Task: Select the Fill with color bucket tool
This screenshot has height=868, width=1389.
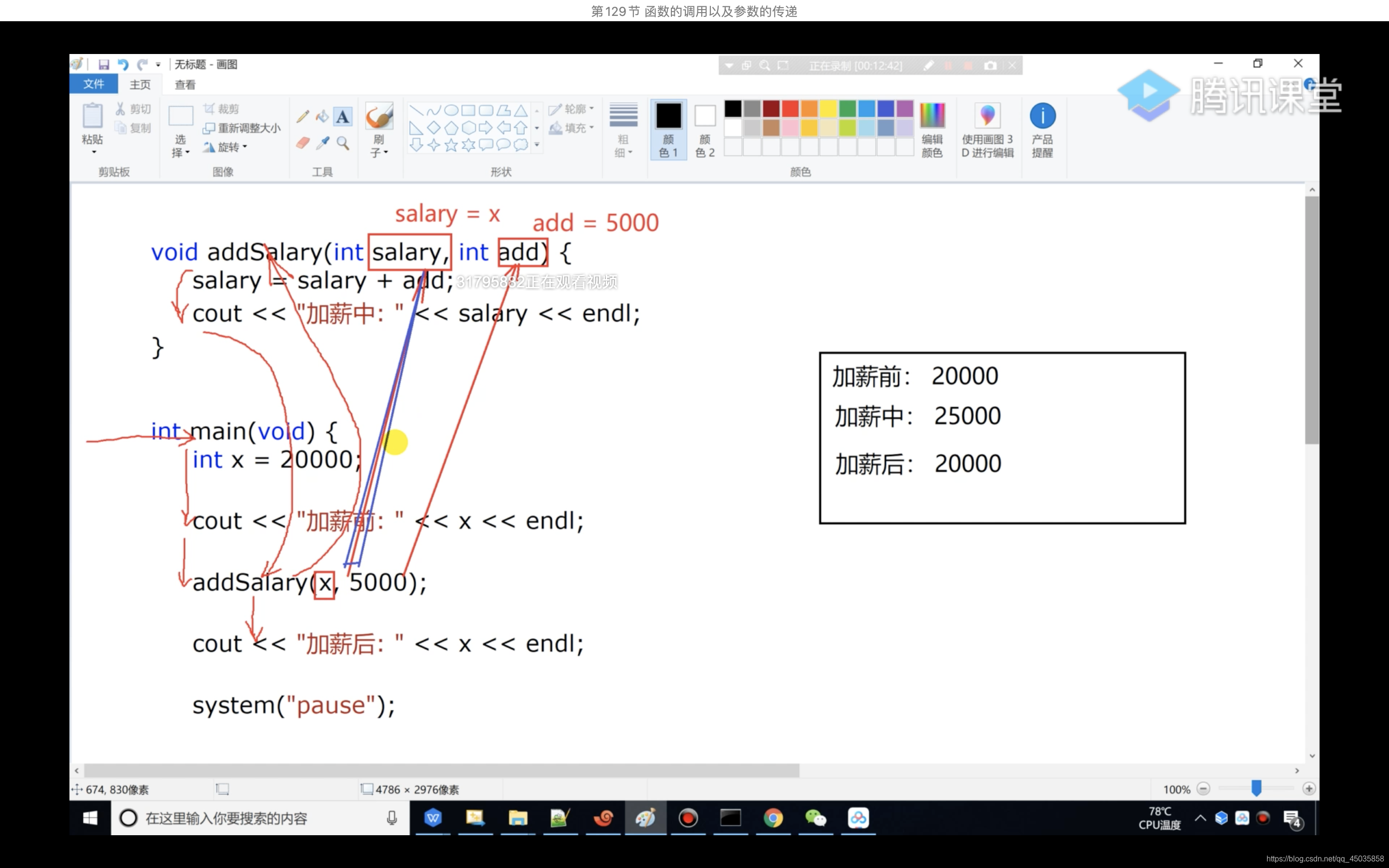Action: click(323, 117)
